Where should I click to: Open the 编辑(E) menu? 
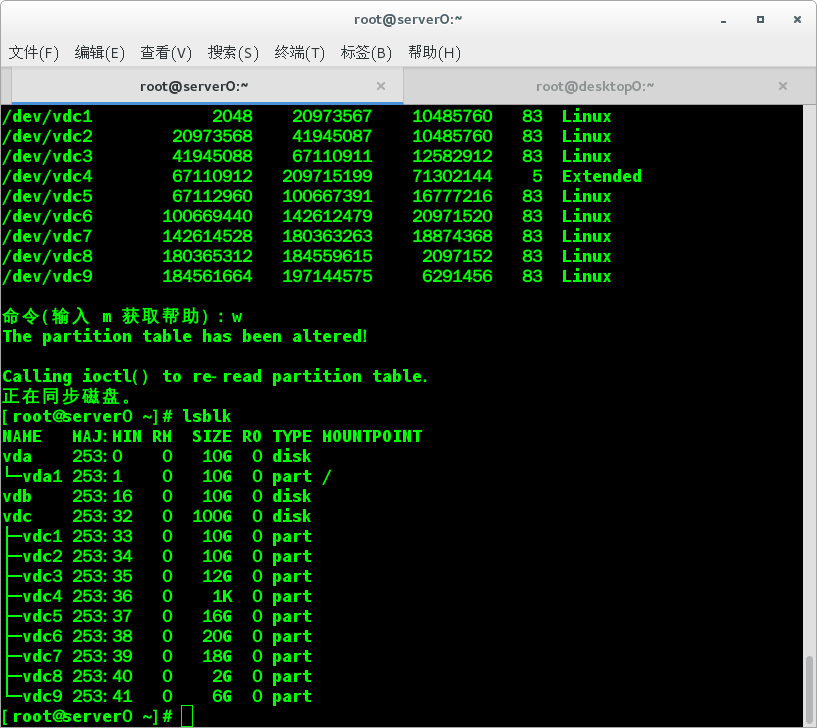click(x=100, y=53)
